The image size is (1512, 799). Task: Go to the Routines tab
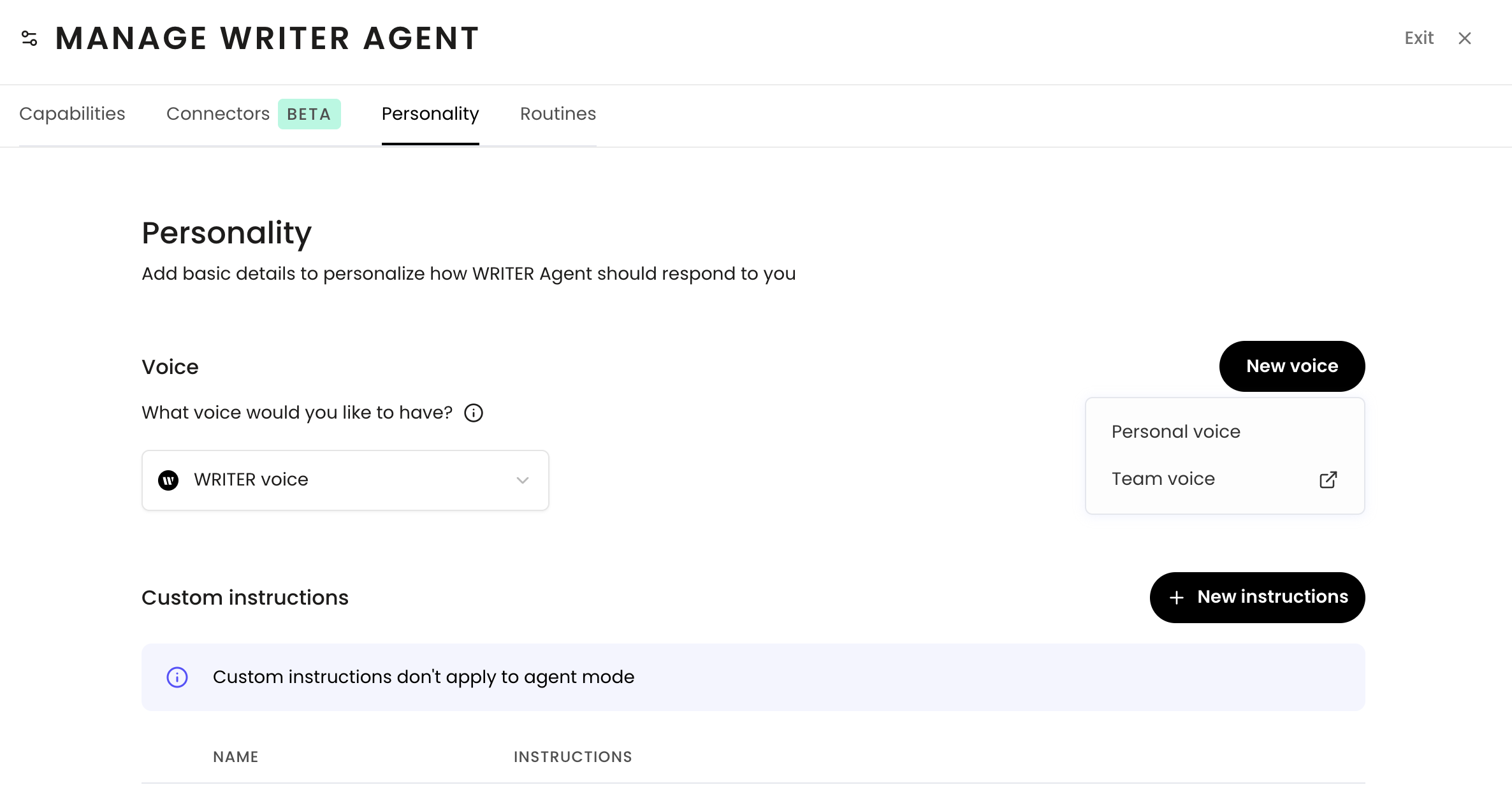click(558, 114)
